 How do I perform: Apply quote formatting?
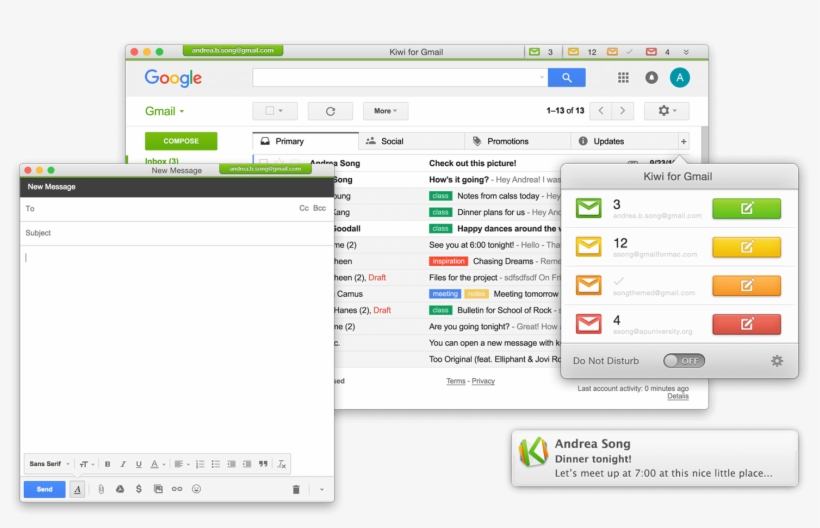point(263,464)
